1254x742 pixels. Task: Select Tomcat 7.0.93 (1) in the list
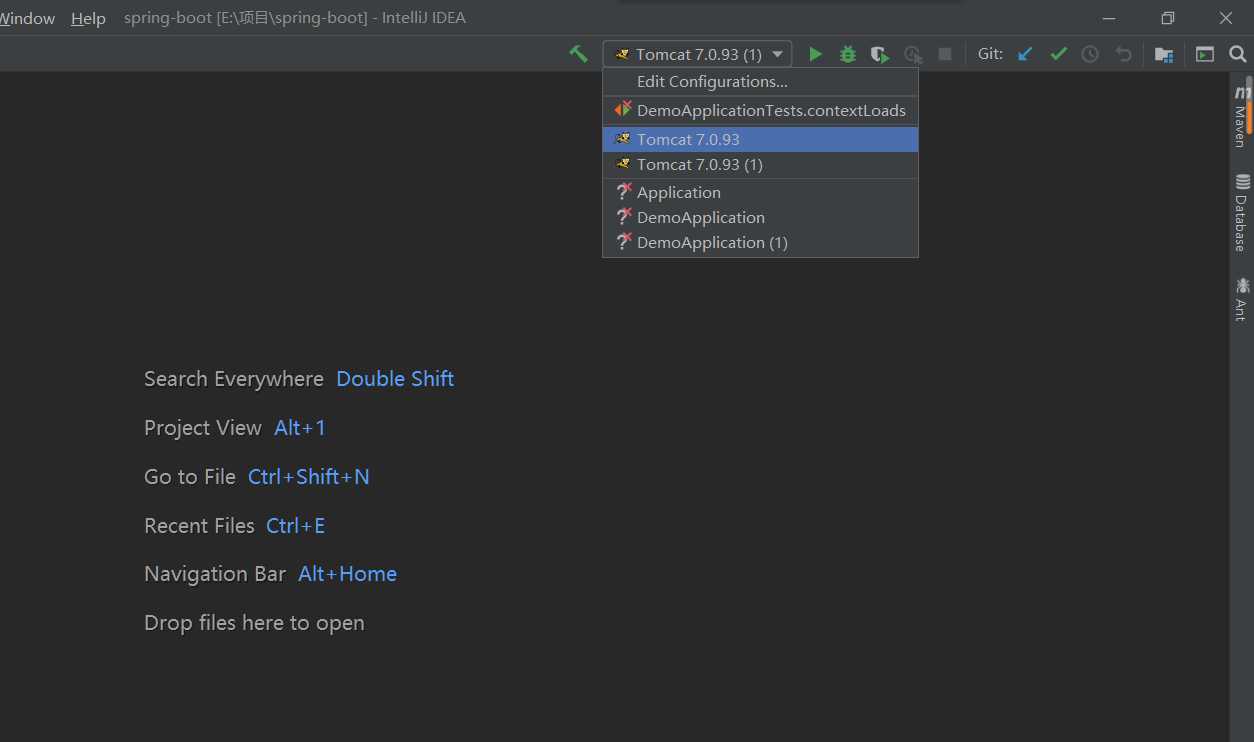tap(760, 164)
